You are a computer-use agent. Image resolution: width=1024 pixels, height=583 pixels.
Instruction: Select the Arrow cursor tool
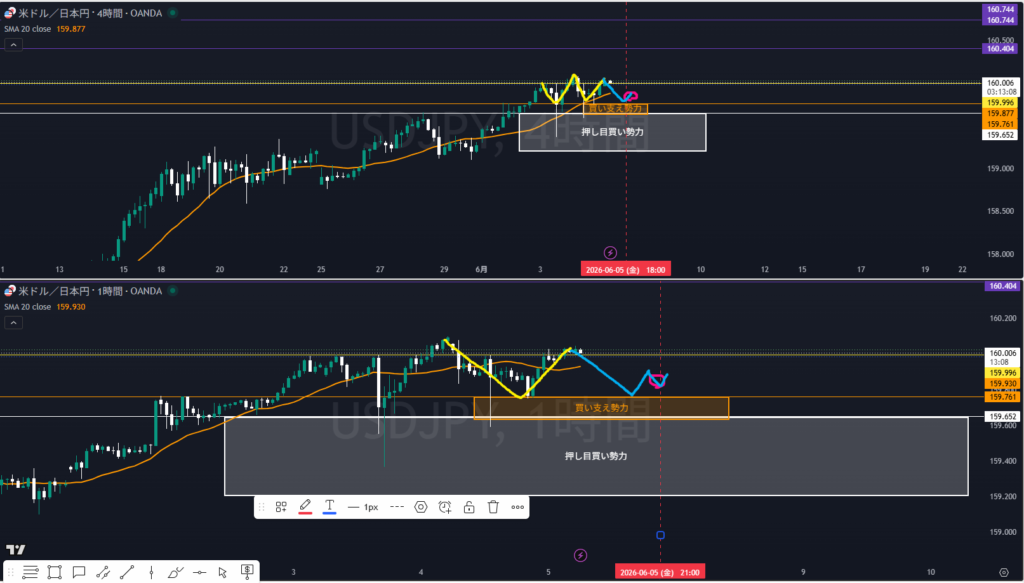(x=223, y=573)
